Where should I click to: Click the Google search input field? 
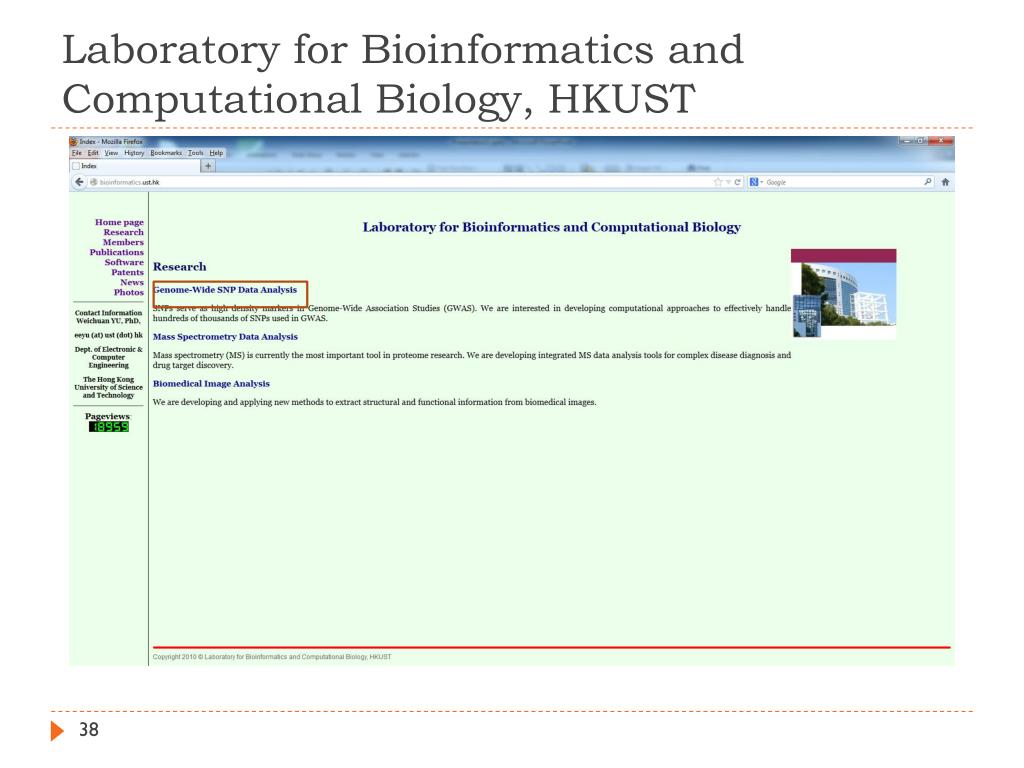[842, 182]
